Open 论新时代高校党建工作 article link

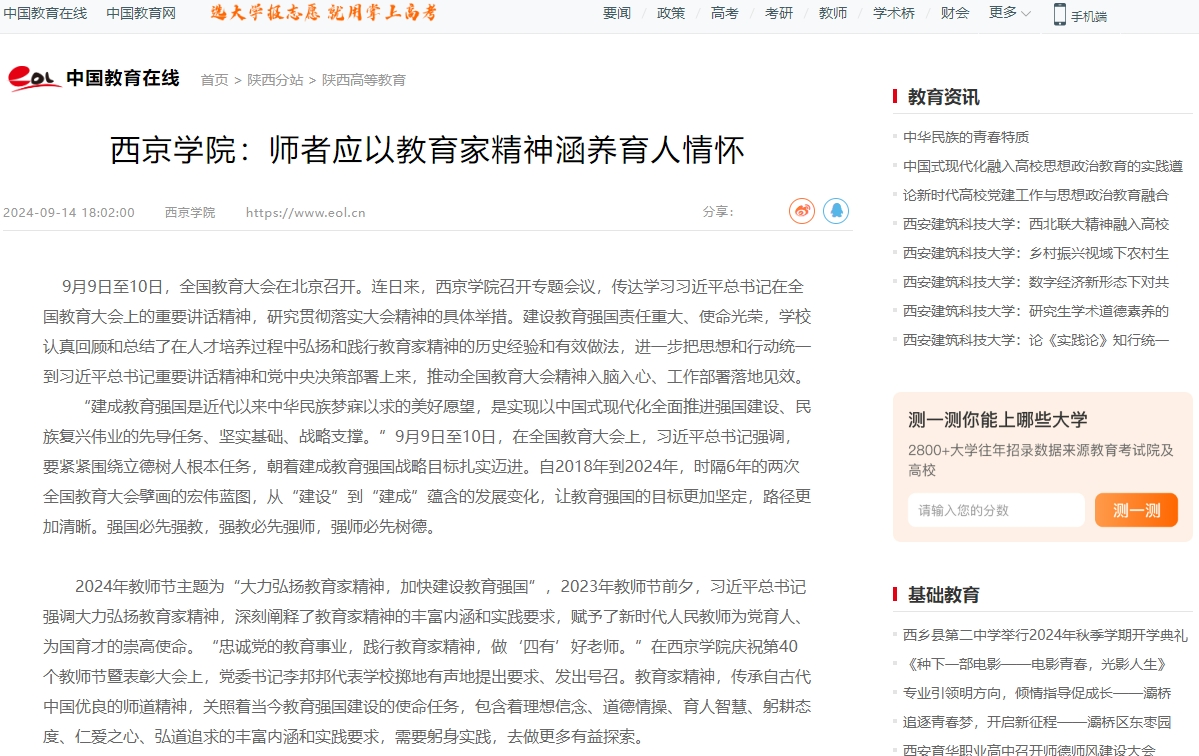1035,195
